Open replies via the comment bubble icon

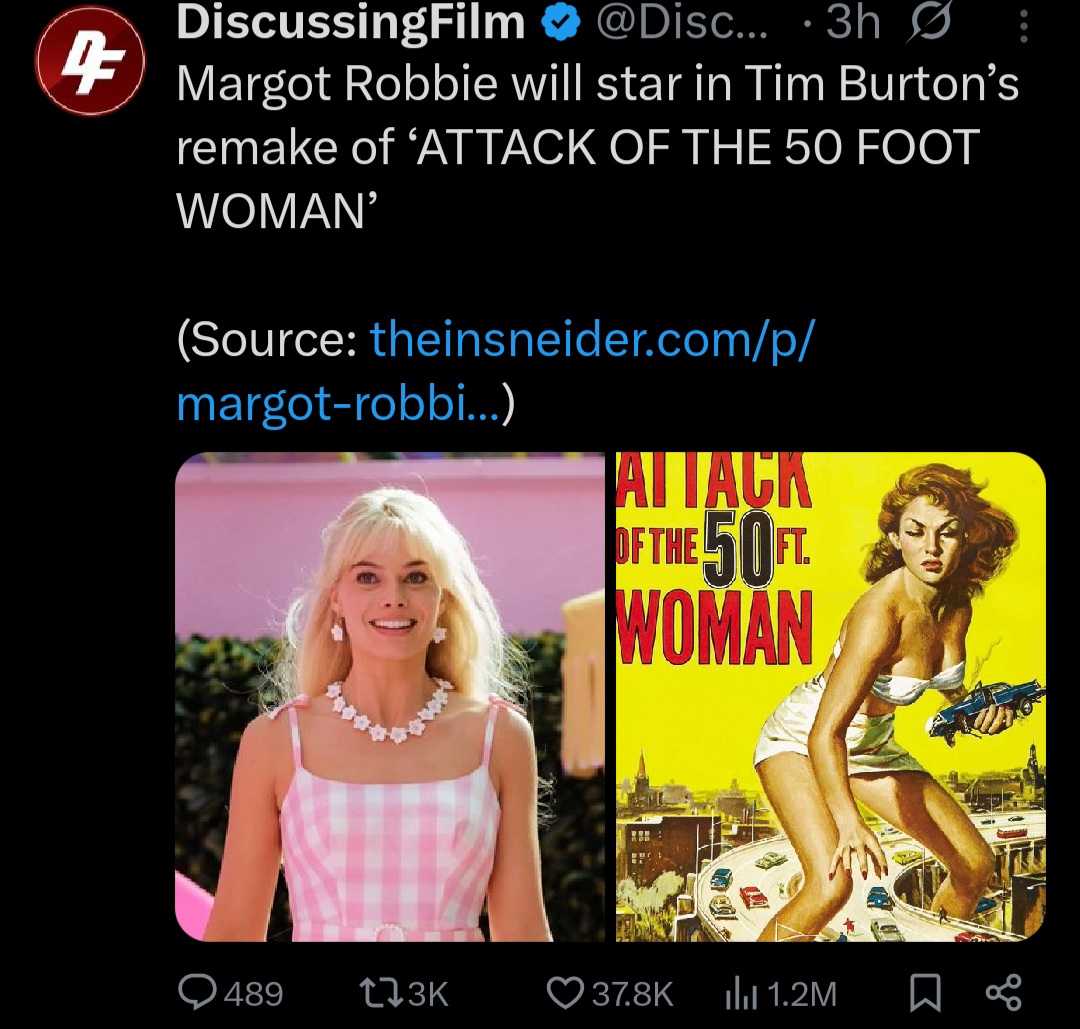click(x=196, y=992)
